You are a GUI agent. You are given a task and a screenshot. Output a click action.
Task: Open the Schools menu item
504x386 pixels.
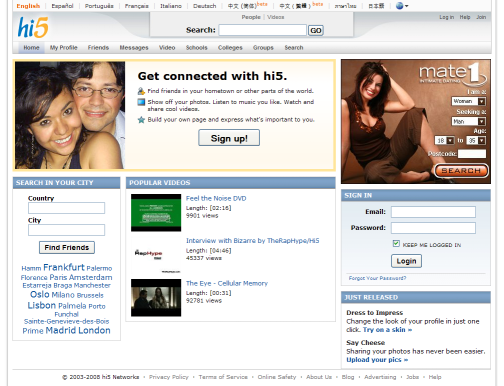(197, 48)
